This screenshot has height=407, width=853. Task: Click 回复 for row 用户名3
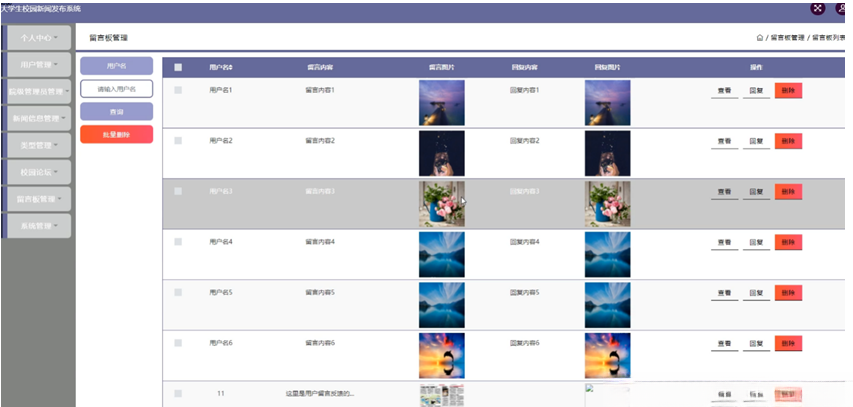click(x=756, y=192)
